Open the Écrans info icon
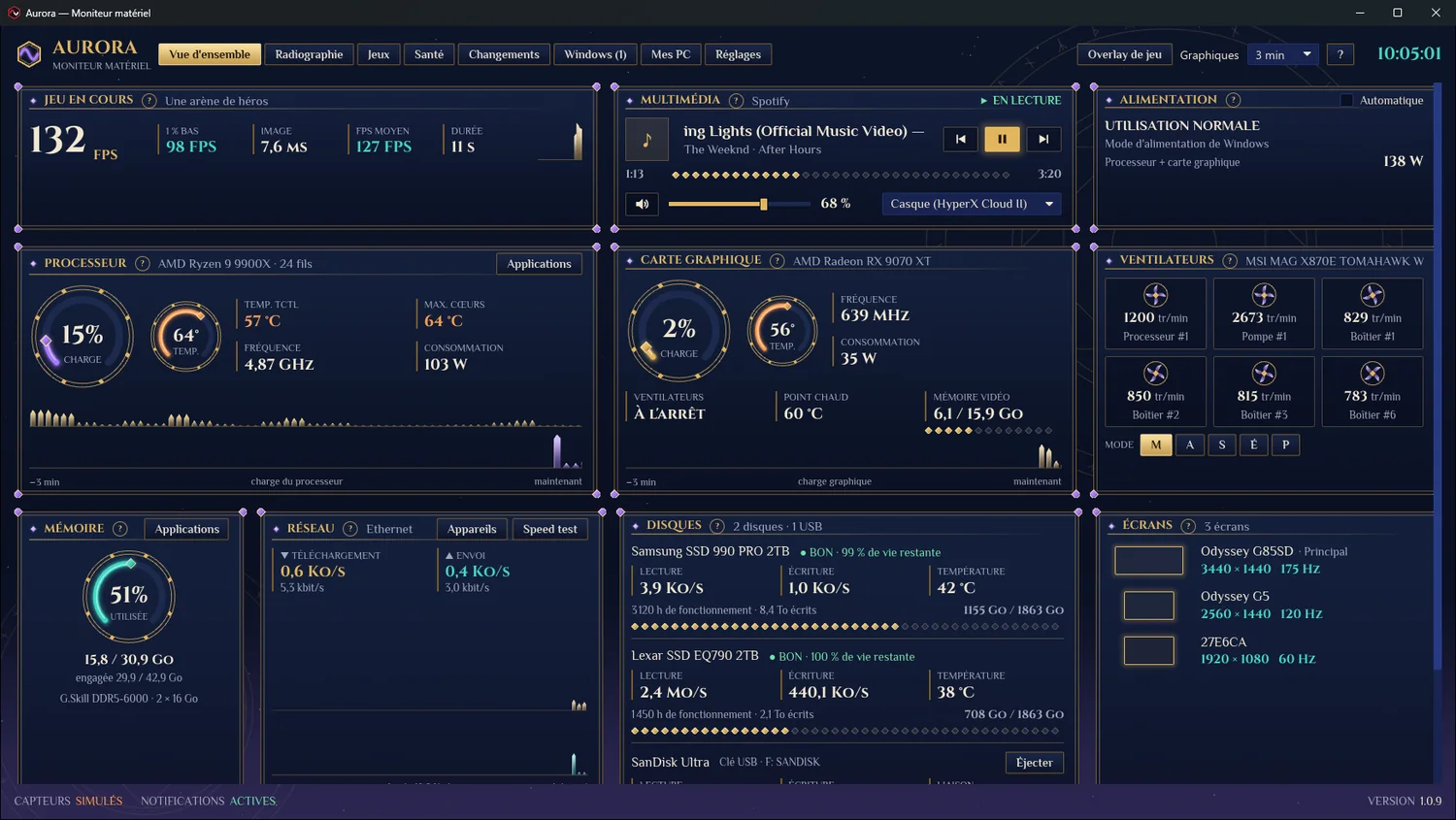The width and height of the screenshot is (1456, 820). point(1188,526)
